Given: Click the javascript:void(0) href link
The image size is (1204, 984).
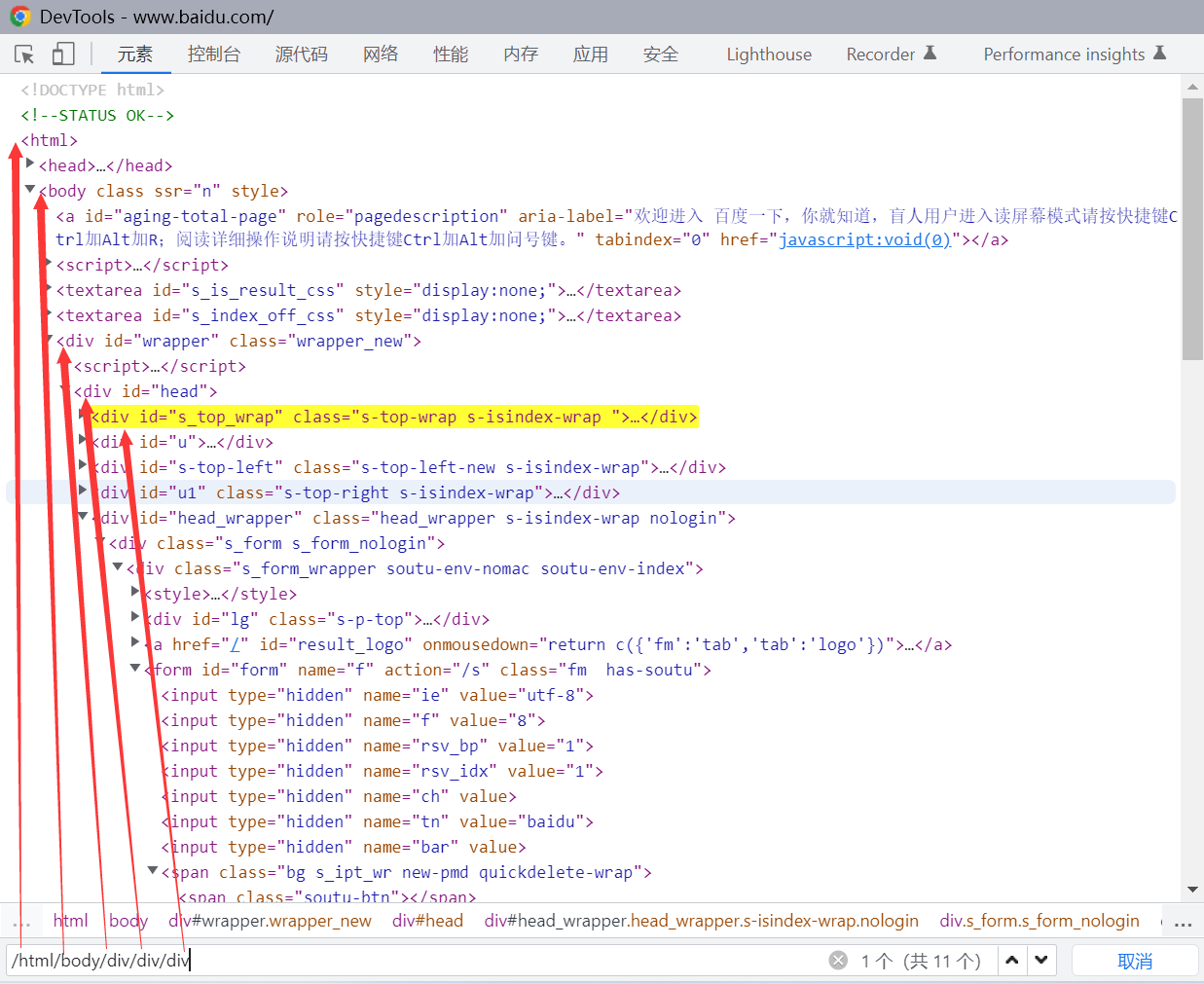Looking at the screenshot, I should click(865, 239).
